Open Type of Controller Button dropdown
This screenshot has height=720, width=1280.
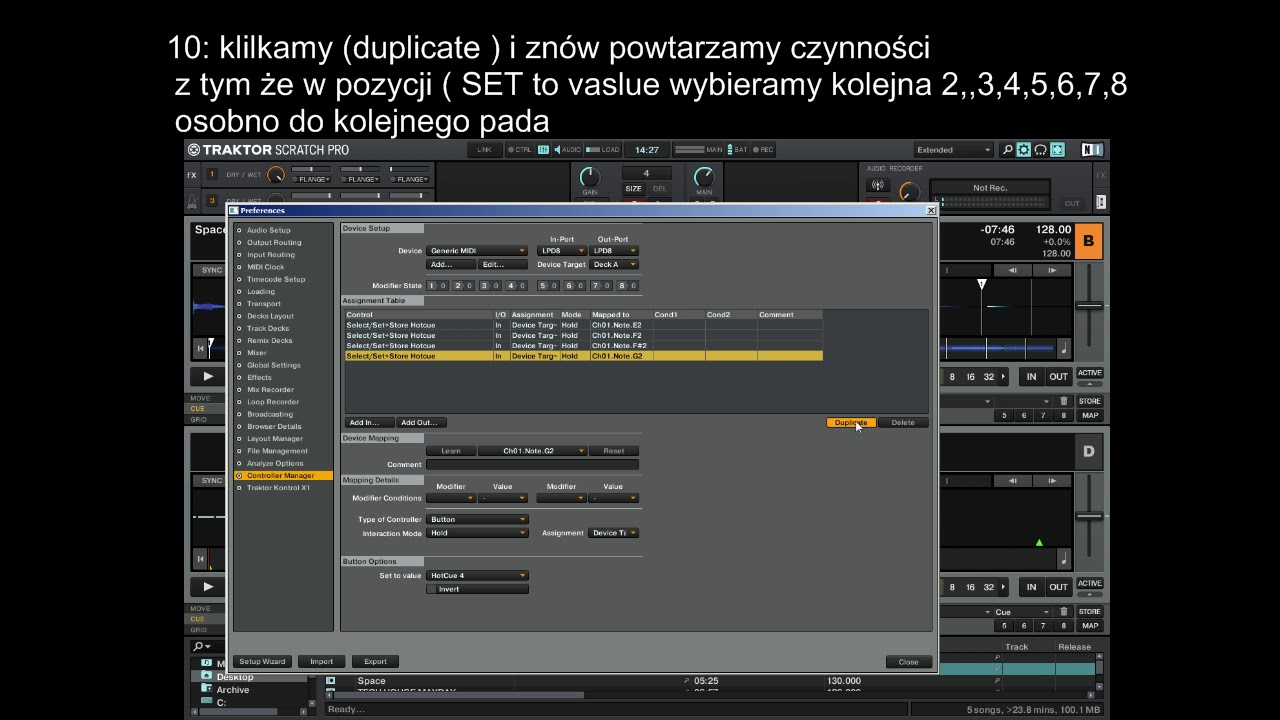click(477, 520)
